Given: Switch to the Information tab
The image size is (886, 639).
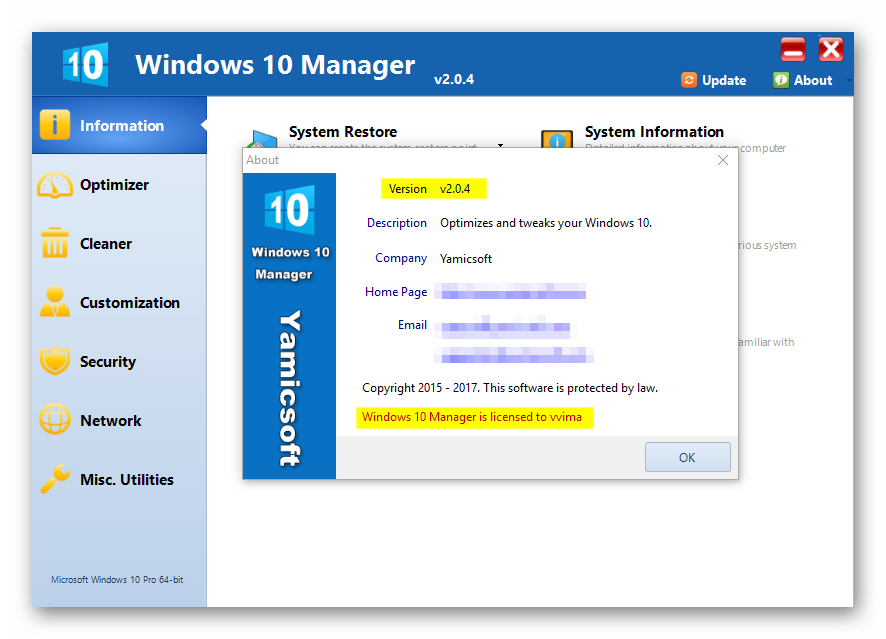Looking at the screenshot, I should 119,125.
